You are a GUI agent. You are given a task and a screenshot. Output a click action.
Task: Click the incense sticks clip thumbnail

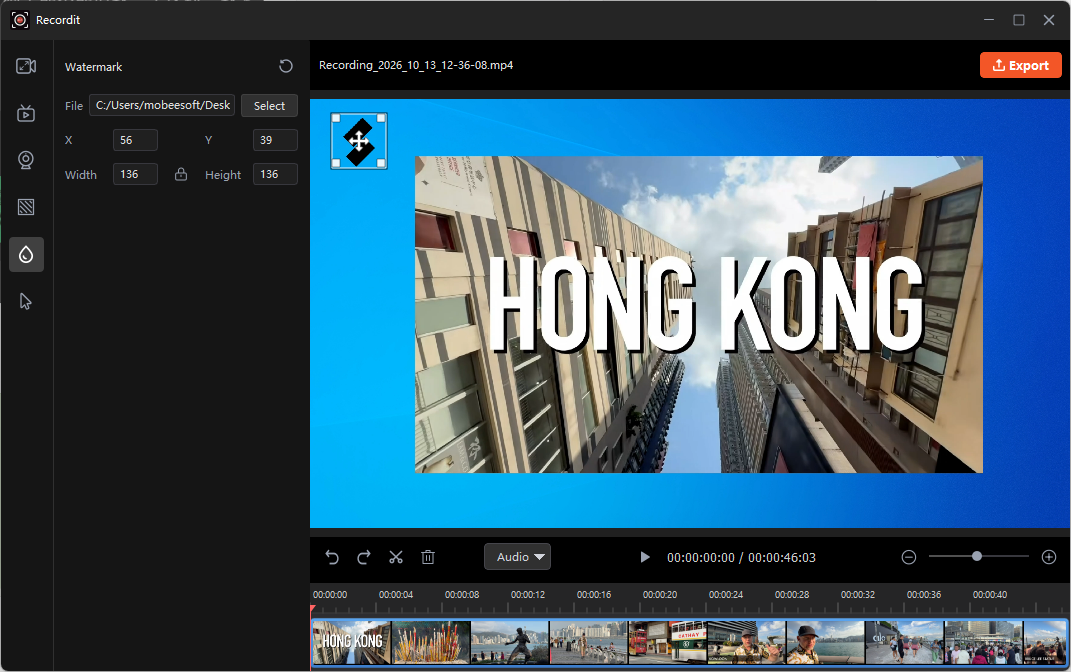coord(431,642)
